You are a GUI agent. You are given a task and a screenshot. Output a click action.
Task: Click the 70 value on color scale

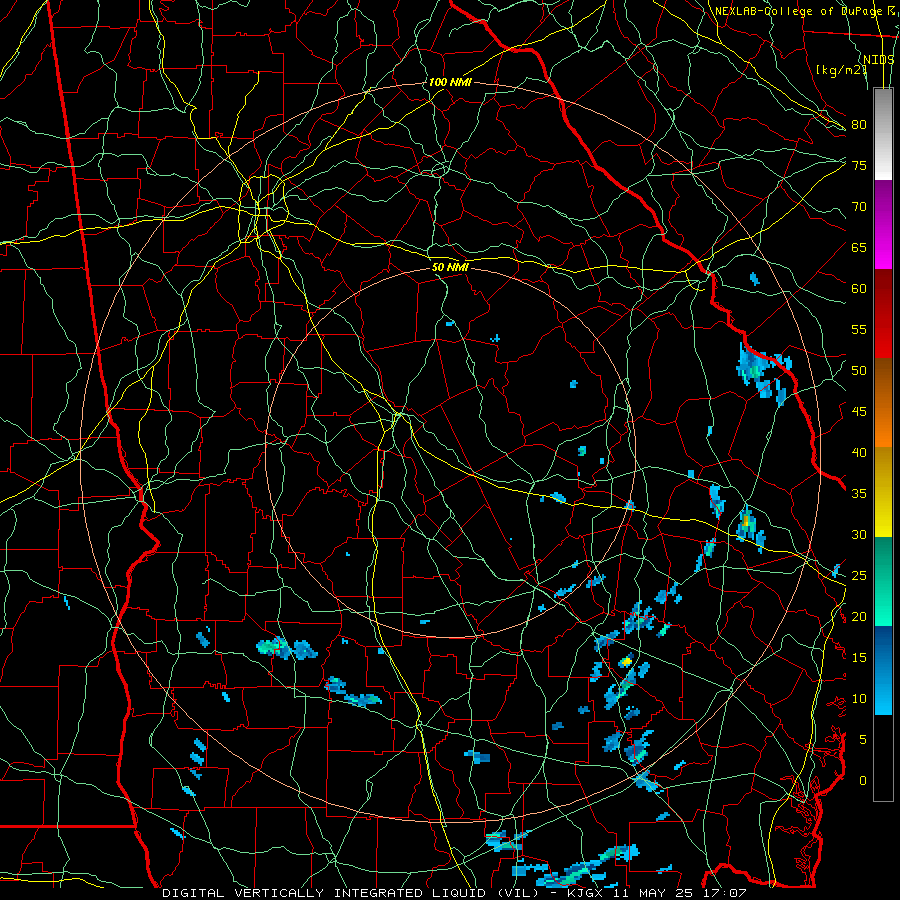pyautogui.click(x=859, y=207)
